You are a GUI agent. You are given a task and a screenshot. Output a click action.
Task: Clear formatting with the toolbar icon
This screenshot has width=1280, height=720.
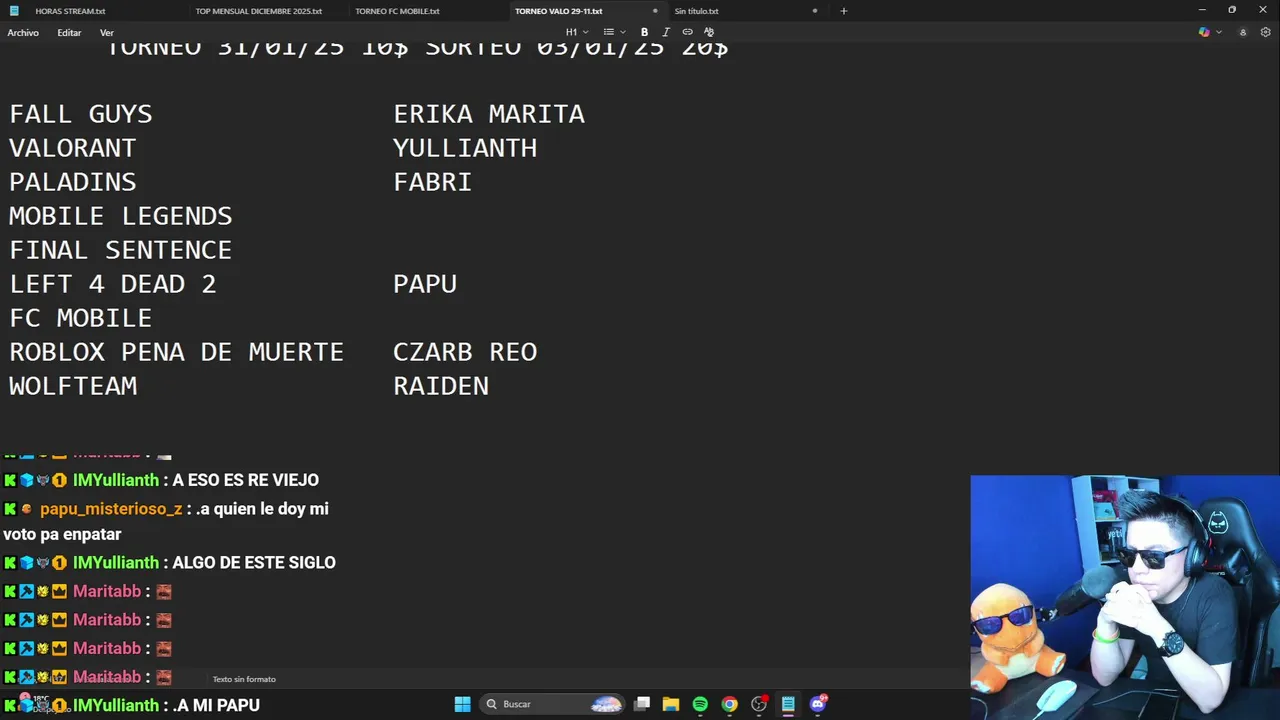click(709, 32)
